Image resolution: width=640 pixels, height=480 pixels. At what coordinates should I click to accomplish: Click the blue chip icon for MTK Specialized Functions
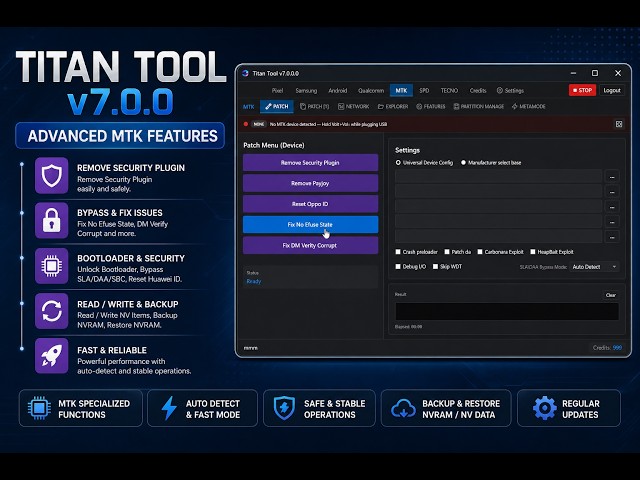click(39, 408)
